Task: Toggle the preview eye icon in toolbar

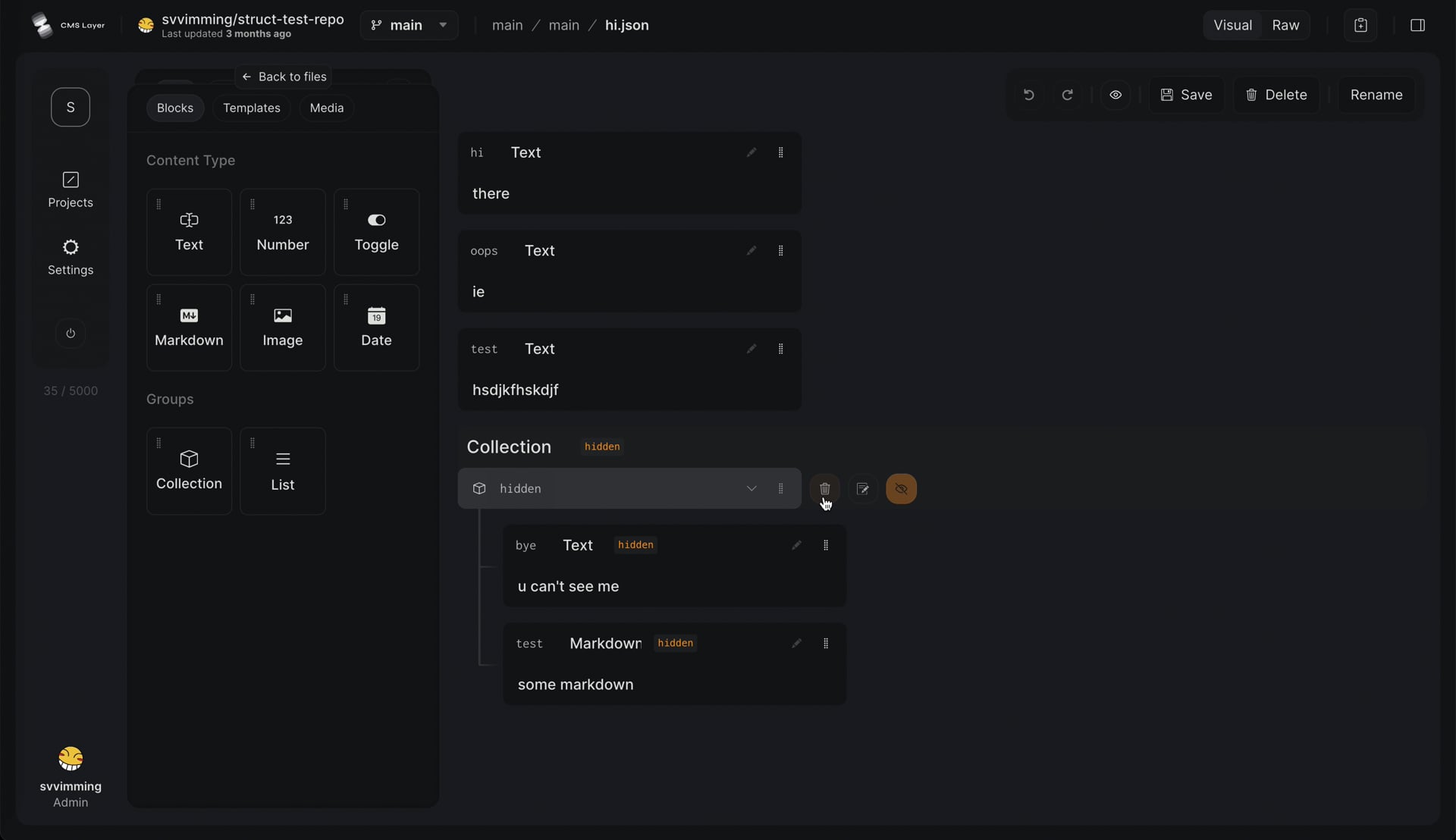Action: 1116,95
